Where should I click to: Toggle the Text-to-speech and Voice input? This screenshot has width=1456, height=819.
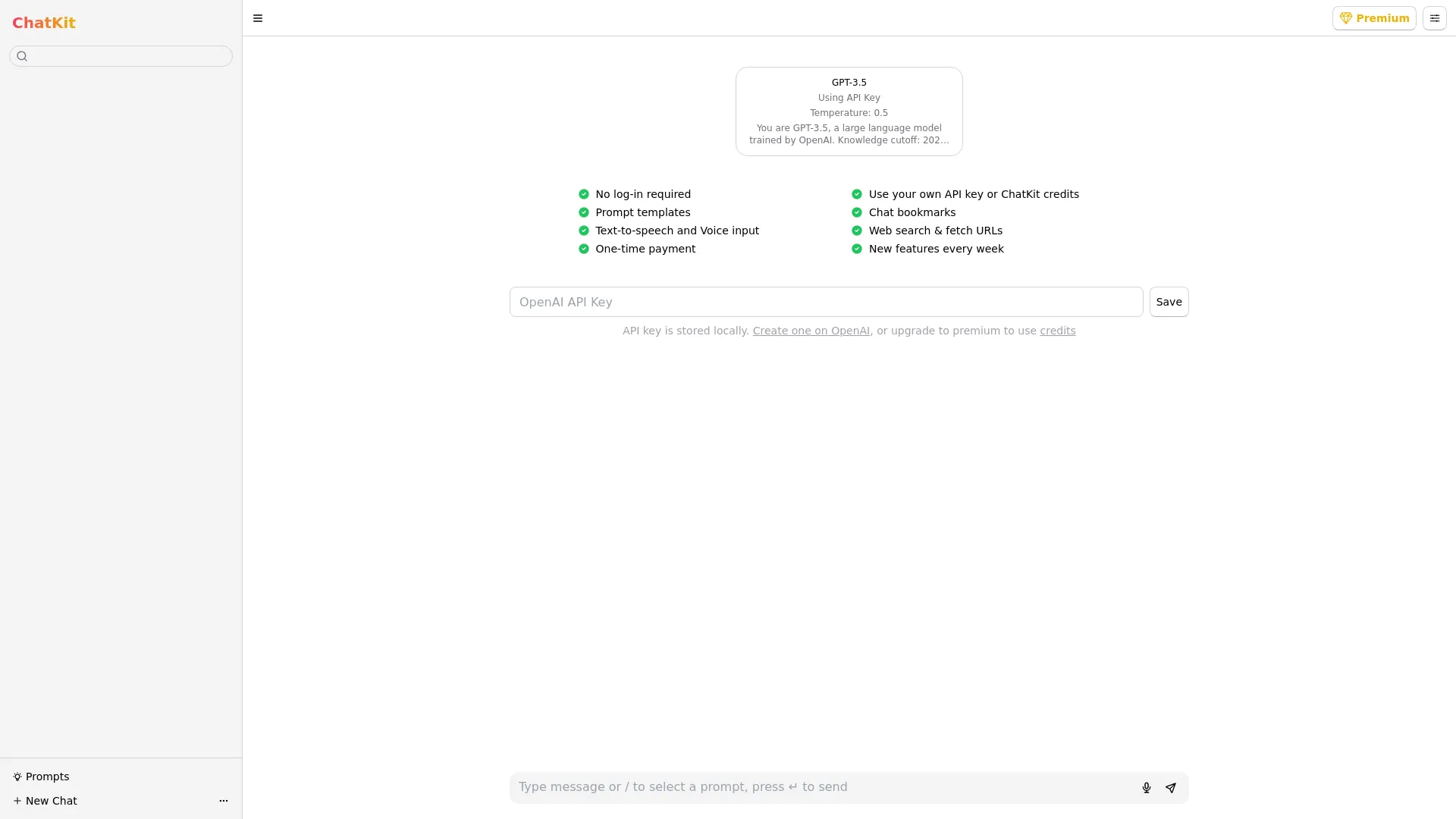(584, 230)
